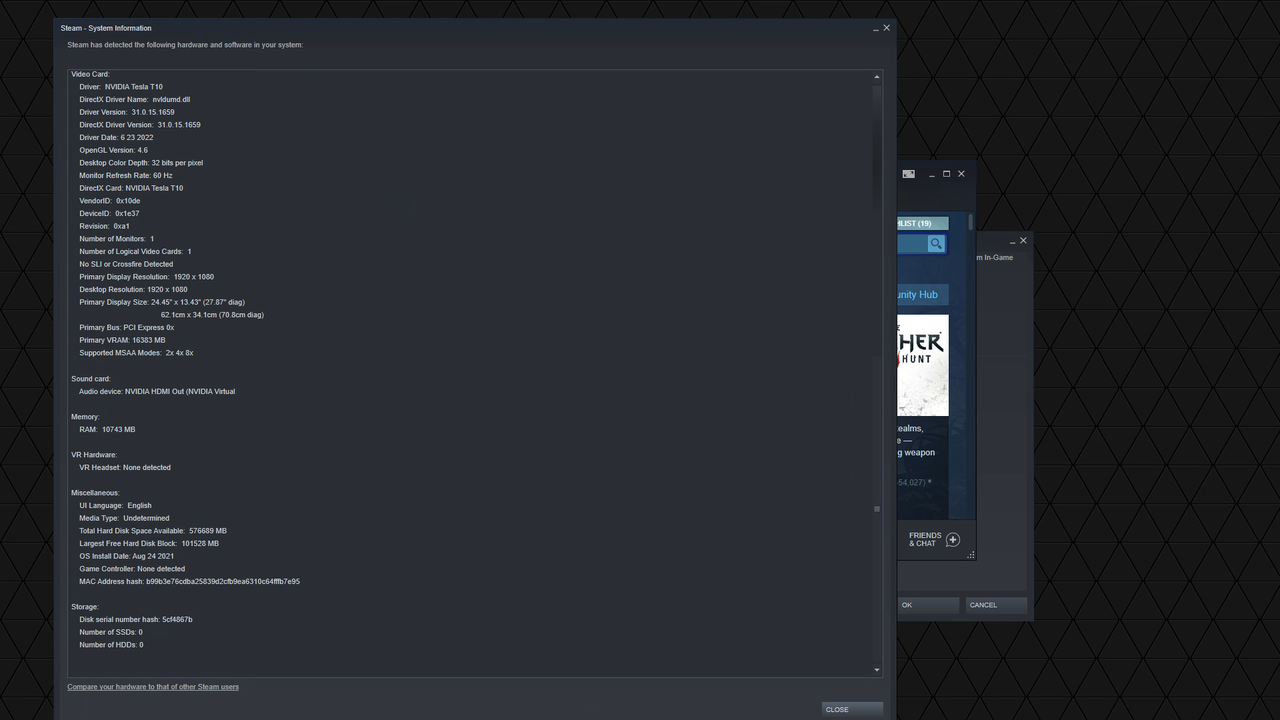The height and width of the screenshot is (720, 1280).
Task: Minimize the System Information window
Action: click(x=875, y=29)
